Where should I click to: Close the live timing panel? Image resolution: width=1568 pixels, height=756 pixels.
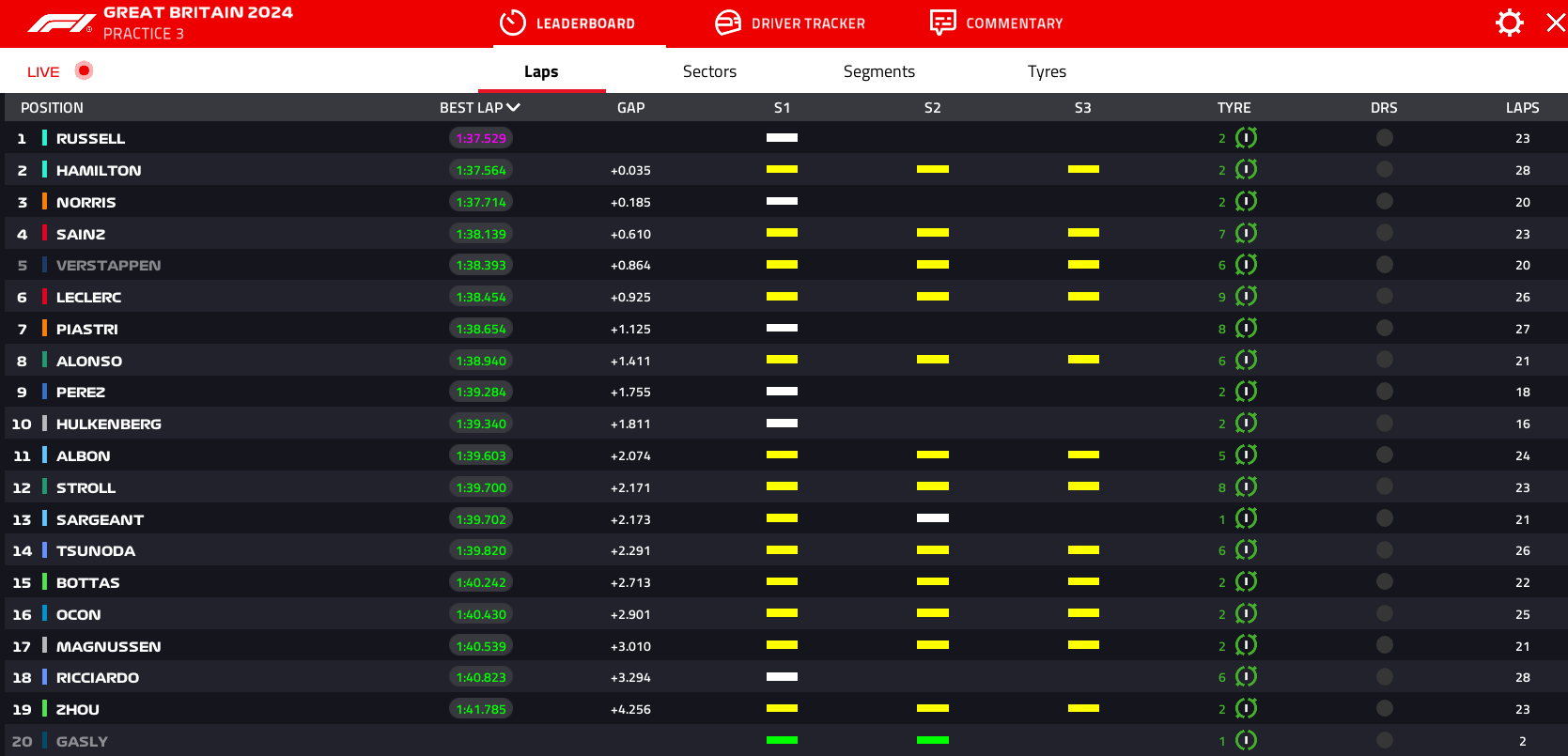1556,23
